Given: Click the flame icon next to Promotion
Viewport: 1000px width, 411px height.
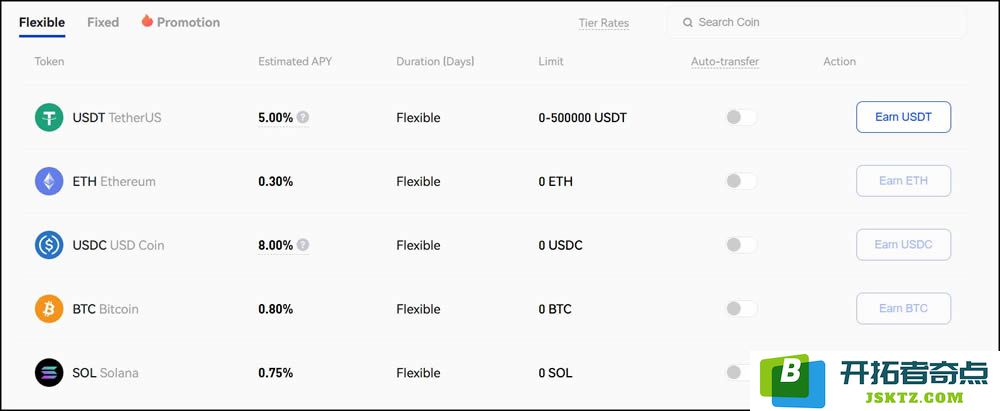Looking at the screenshot, I should point(147,21).
